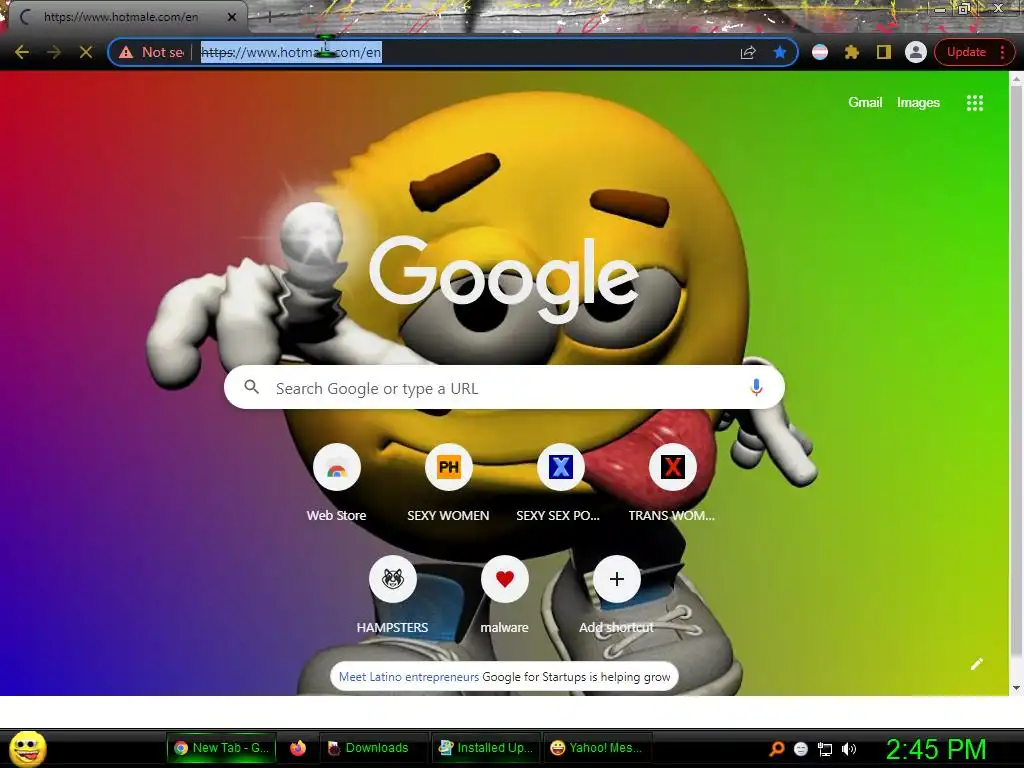Click the Not secure warning icon

point(126,52)
